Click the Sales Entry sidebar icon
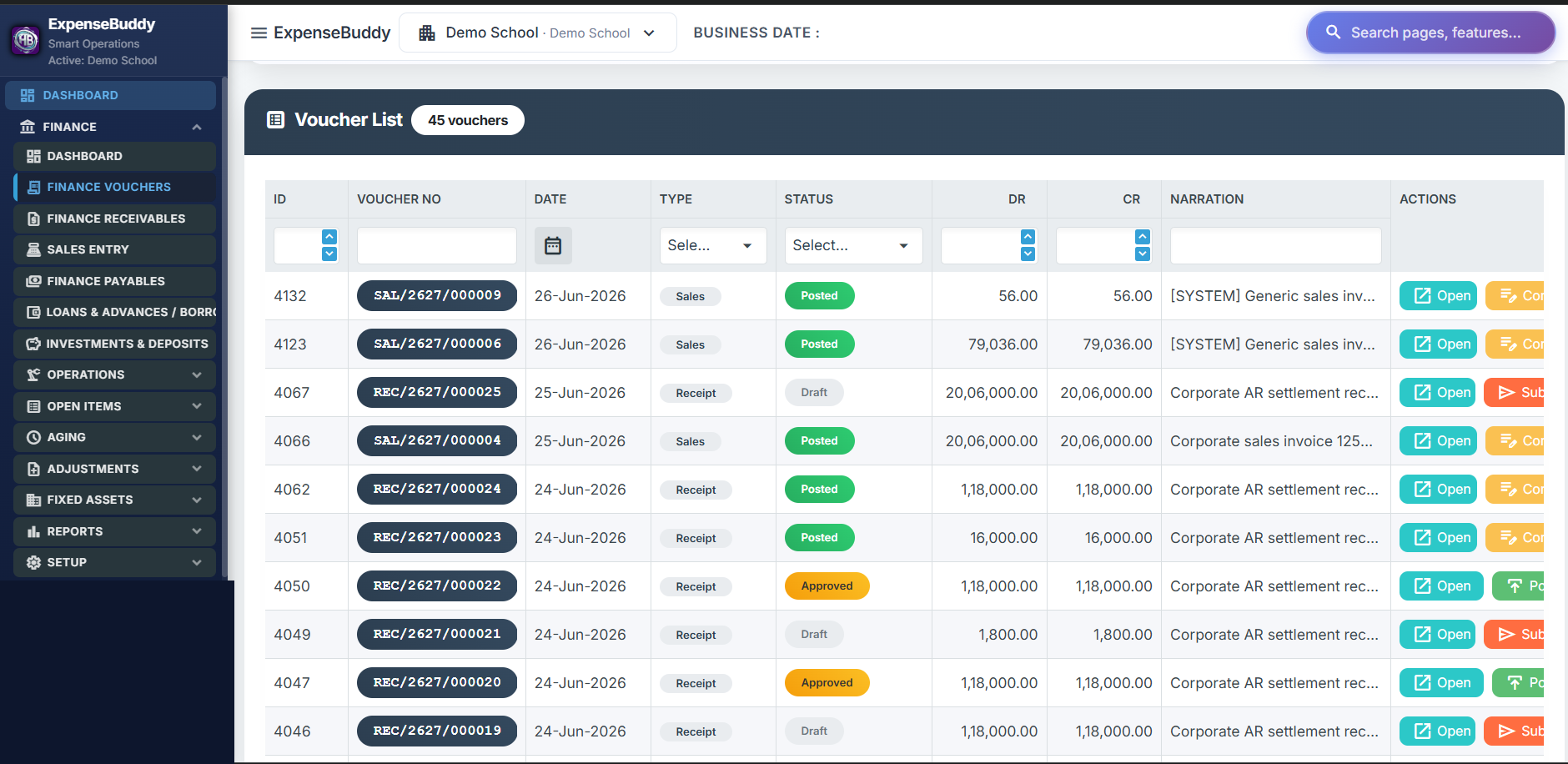 pyautogui.click(x=33, y=249)
